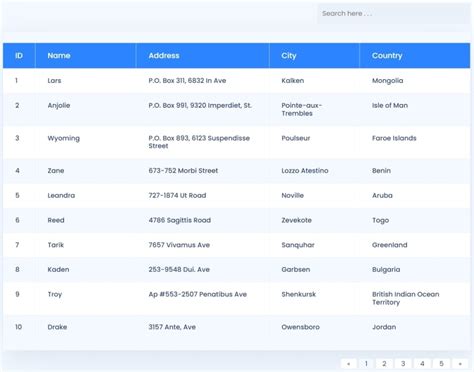
Task: Click the city Poulseur
Action: click(296, 138)
